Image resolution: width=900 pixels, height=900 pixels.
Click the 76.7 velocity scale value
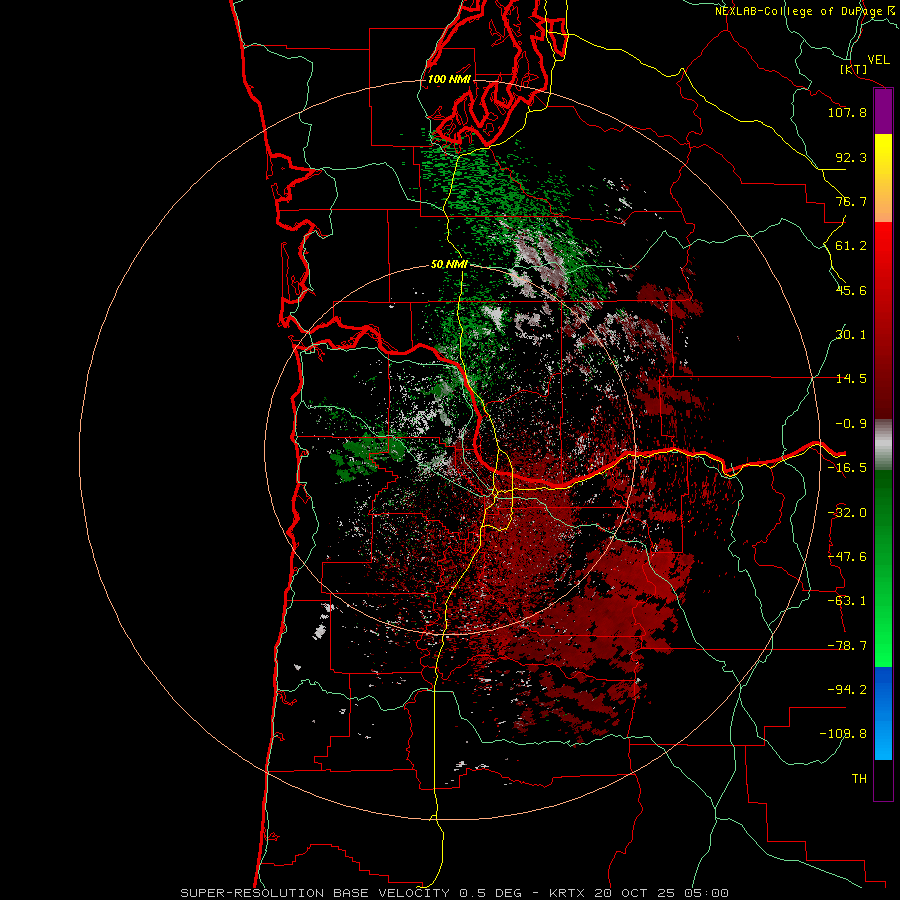click(851, 201)
